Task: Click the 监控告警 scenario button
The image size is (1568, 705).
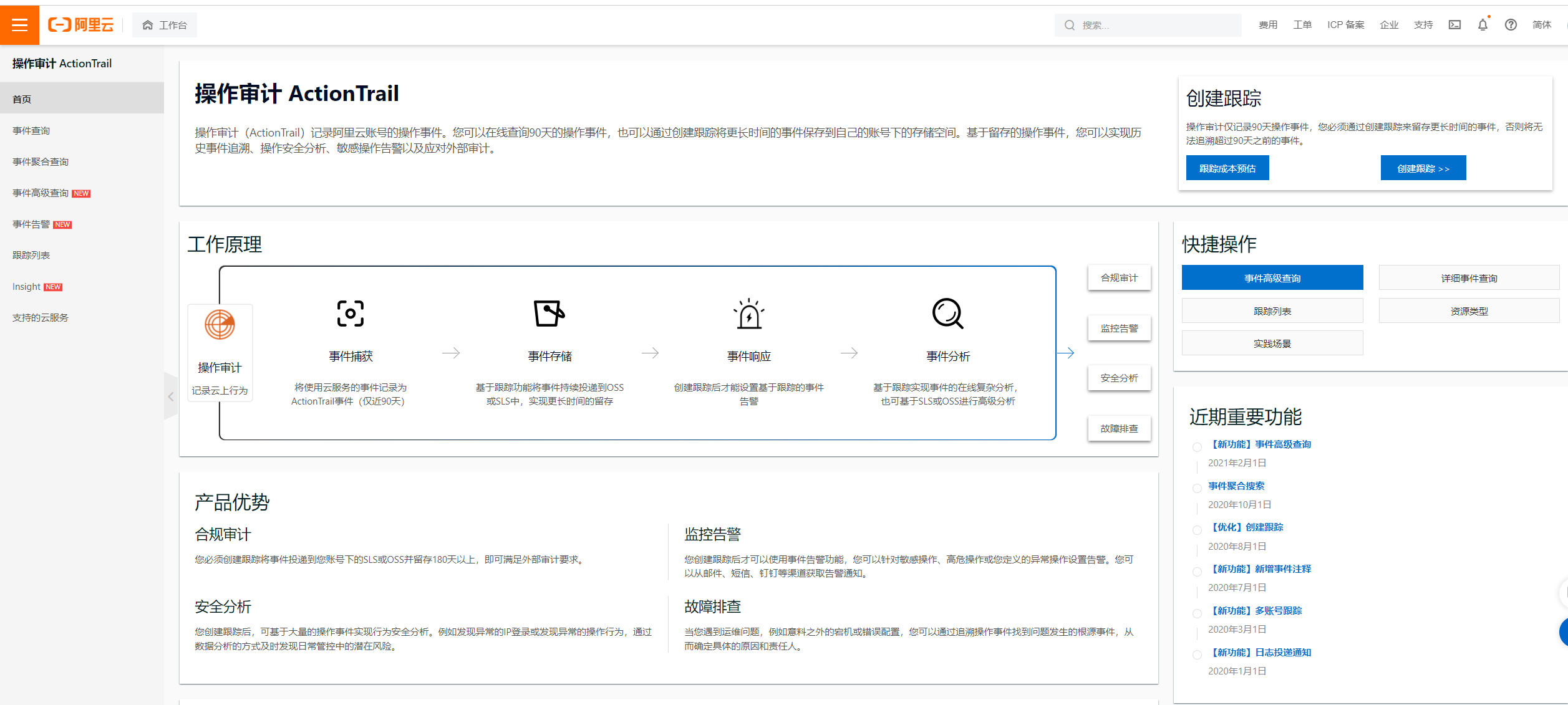Action: click(x=1119, y=328)
